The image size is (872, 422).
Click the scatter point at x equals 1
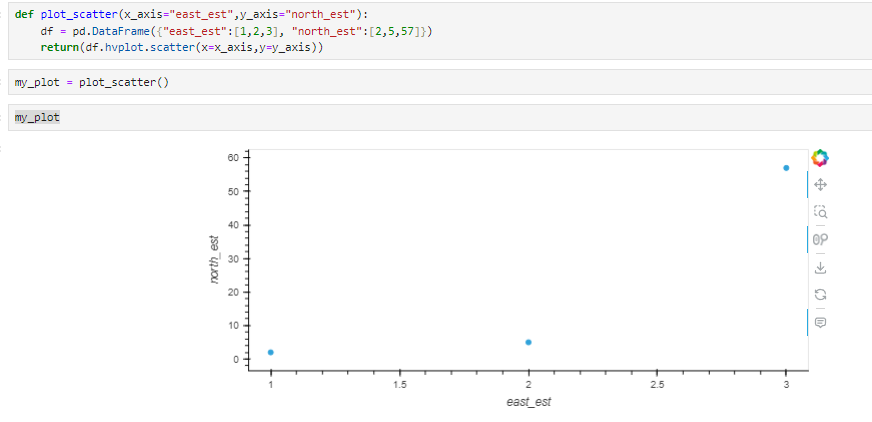(x=271, y=353)
